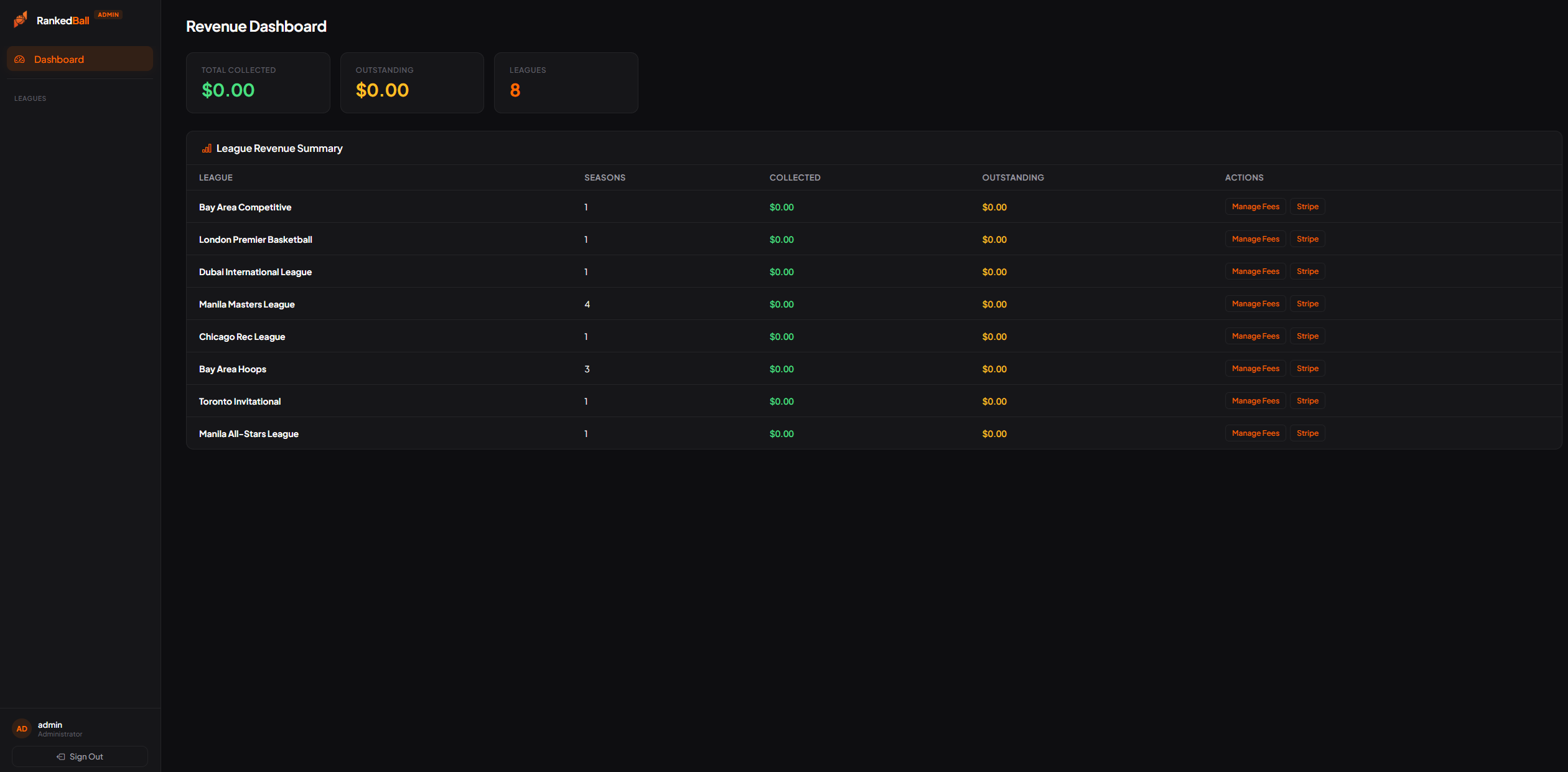Open the Dashboard sidebar menu item
The height and width of the screenshot is (772, 1568).
point(80,59)
